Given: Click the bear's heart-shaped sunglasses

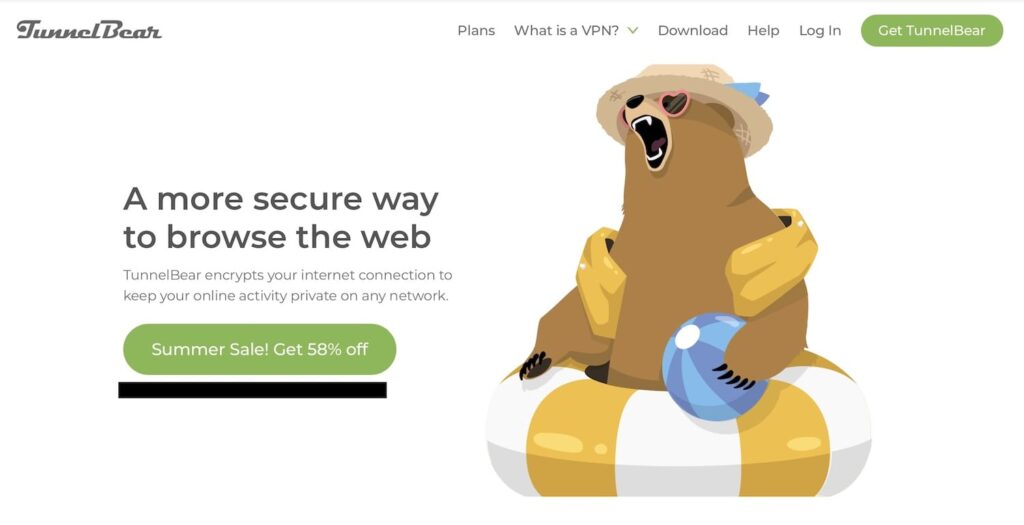Looking at the screenshot, I should click(x=665, y=104).
